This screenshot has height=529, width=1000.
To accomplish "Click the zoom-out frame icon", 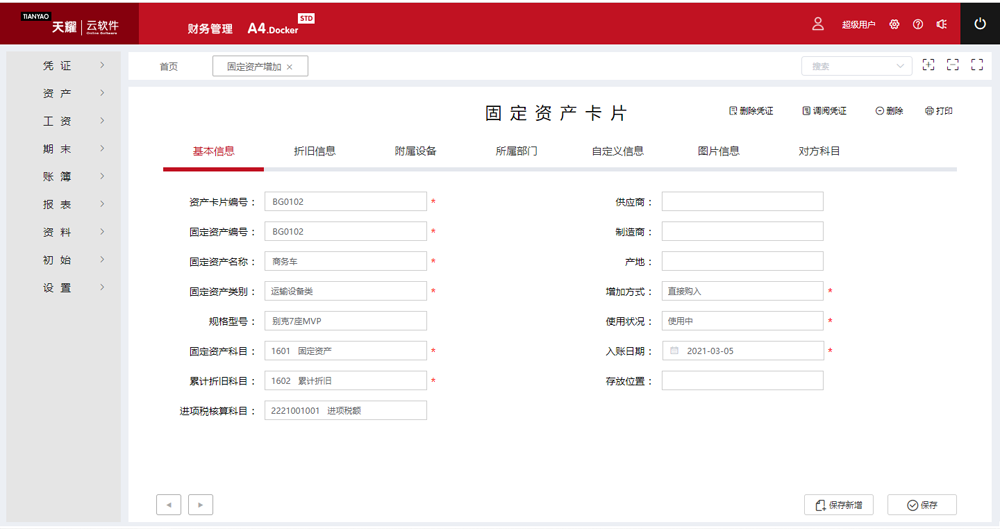I will [x=952, y=66].
